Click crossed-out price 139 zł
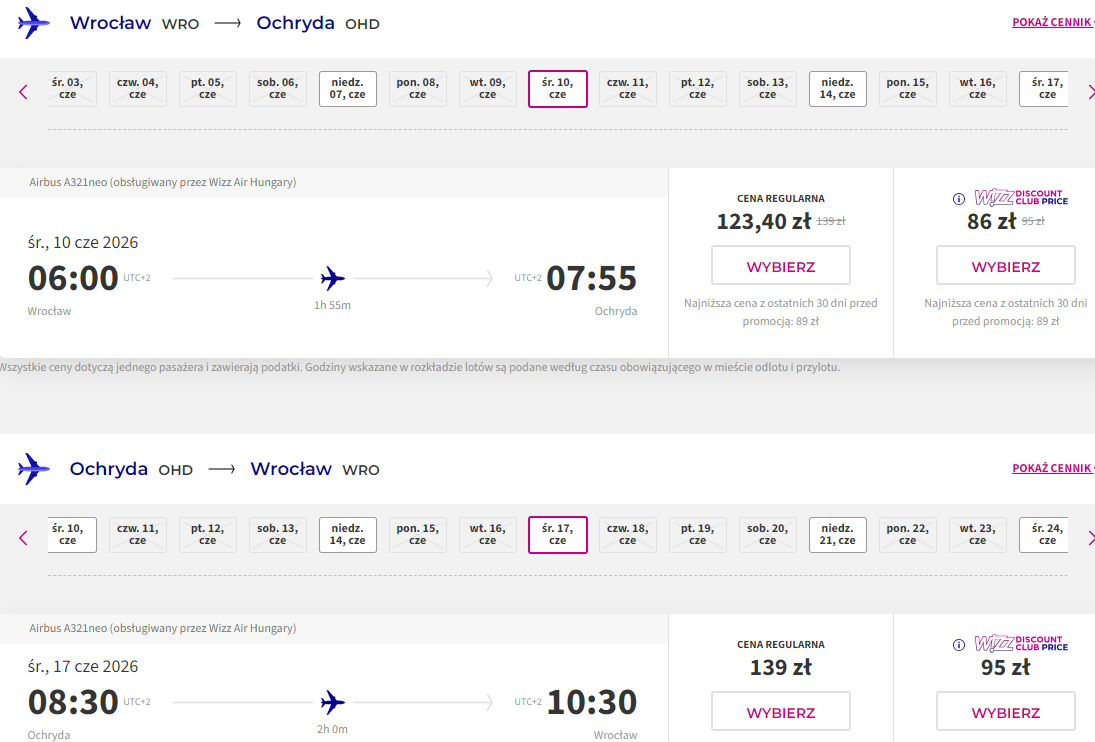The image size is (1095, 742). (830, 221)
